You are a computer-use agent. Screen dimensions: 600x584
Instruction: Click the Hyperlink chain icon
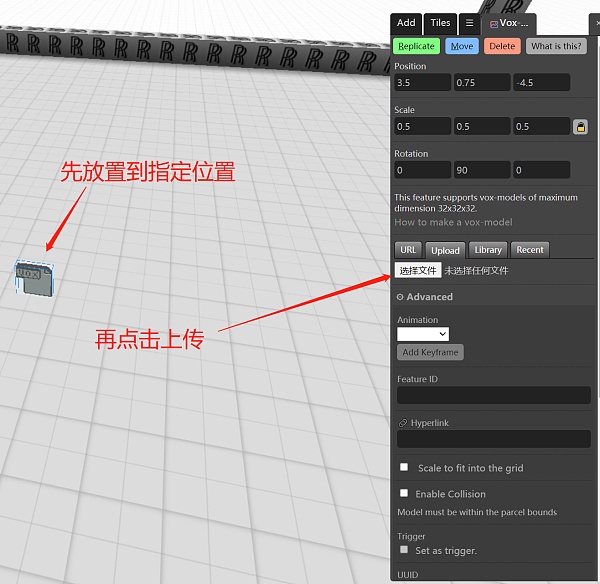(x=402, y=424)
